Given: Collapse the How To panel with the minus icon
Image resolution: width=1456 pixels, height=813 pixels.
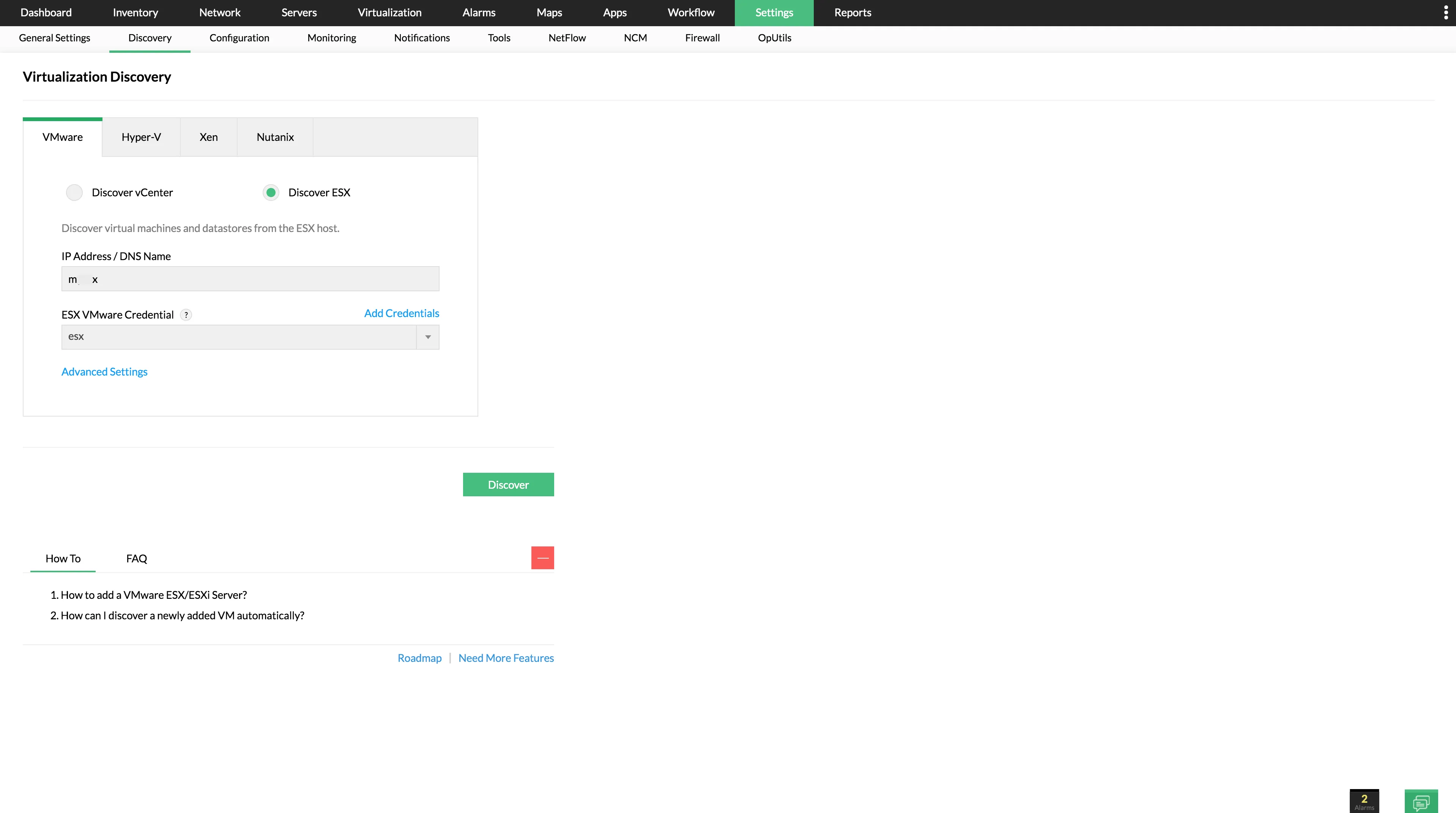Looking at the screenshot, I should (x=542, y=557).
